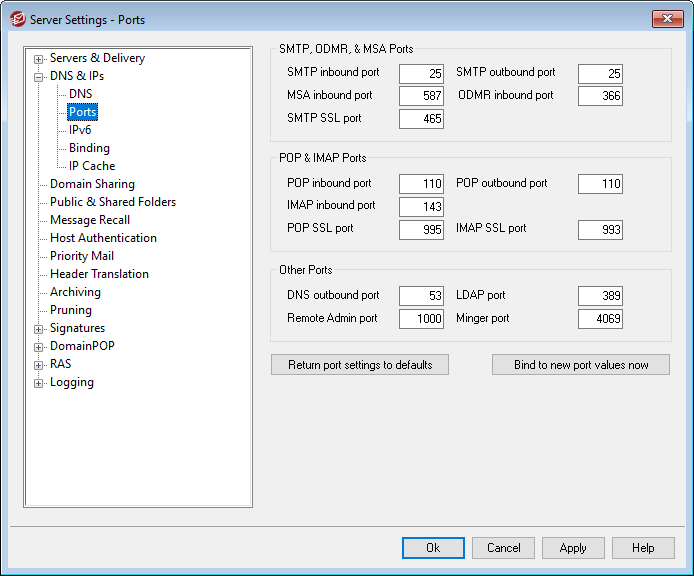Close the Server Settings dialog window
The width and height of the screenshot is (694, 576).
tap(667, 19)
